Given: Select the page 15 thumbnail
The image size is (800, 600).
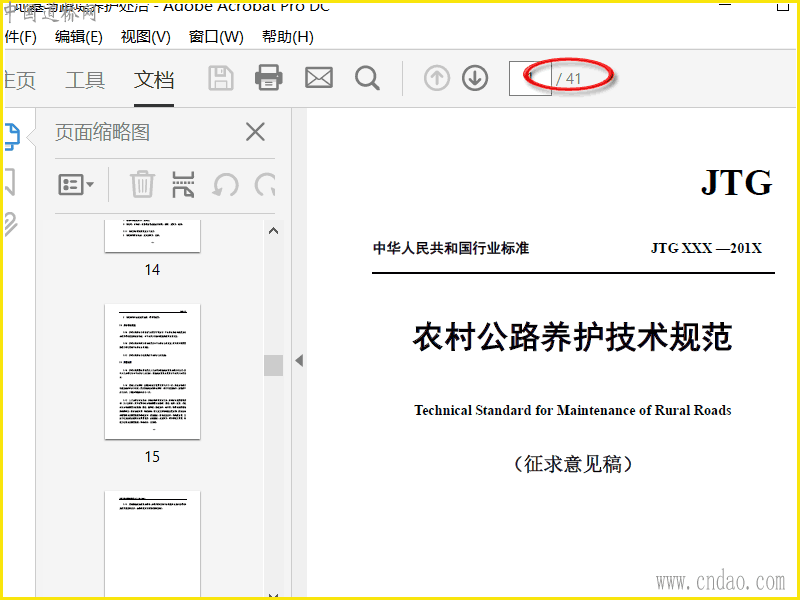Looking at the screenshot, I should click(153, 371).
